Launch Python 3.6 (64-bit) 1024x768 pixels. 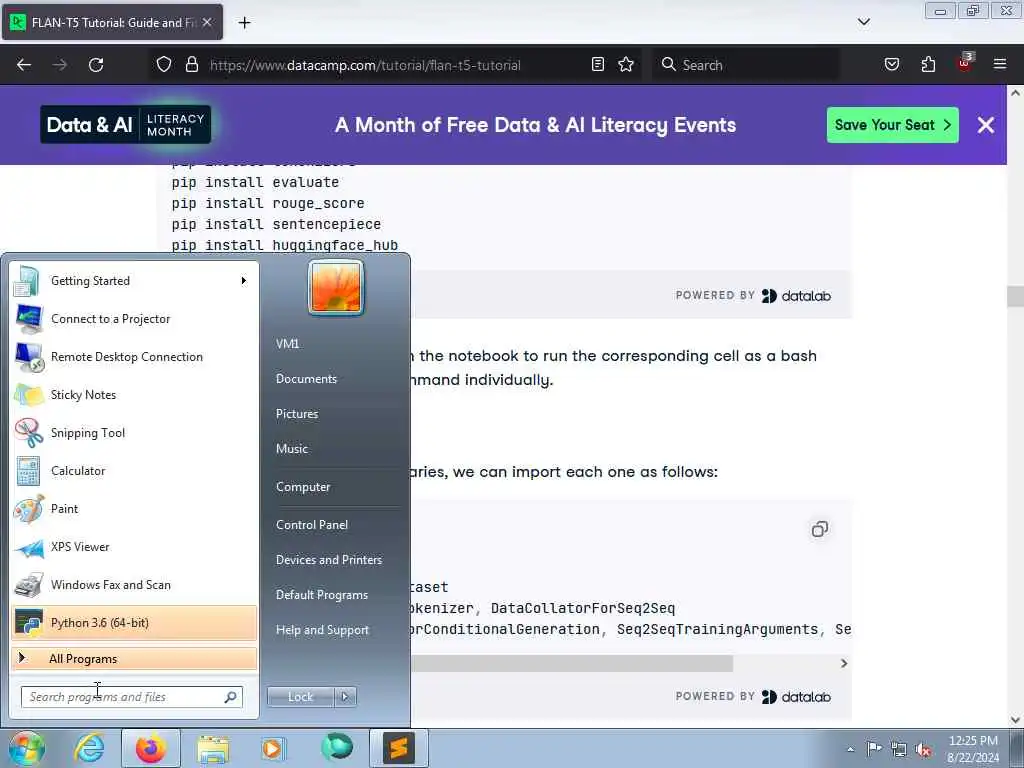coord(134,623)
